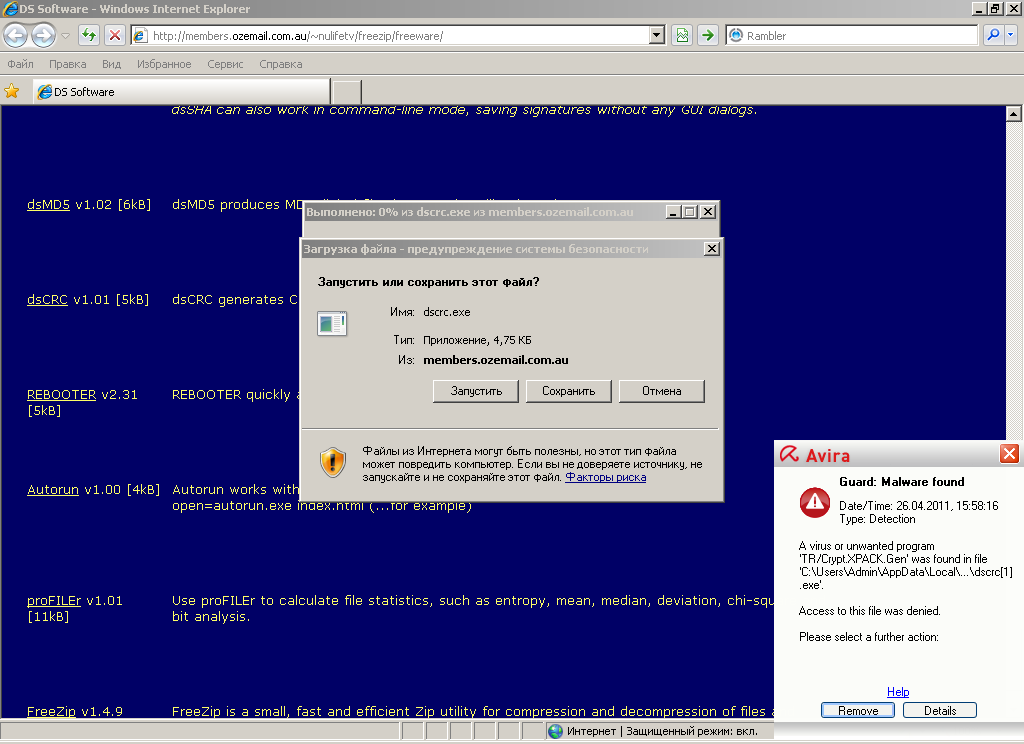Go back with the browser Back arrow
Viewport: 1024px width, 744px height.
pos(16,35)
